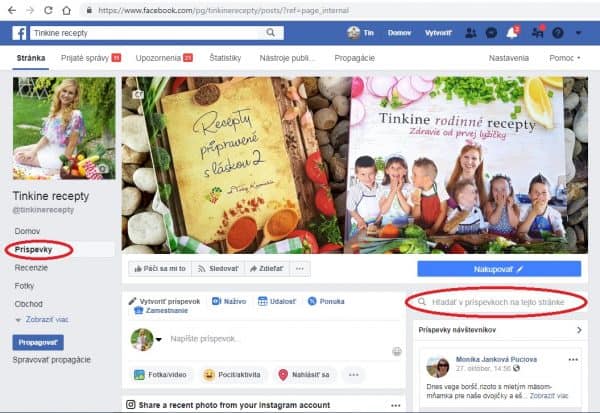The image size is (600, 413).
Task: Add Fotka/video to the post
Action: click(160, 375)
